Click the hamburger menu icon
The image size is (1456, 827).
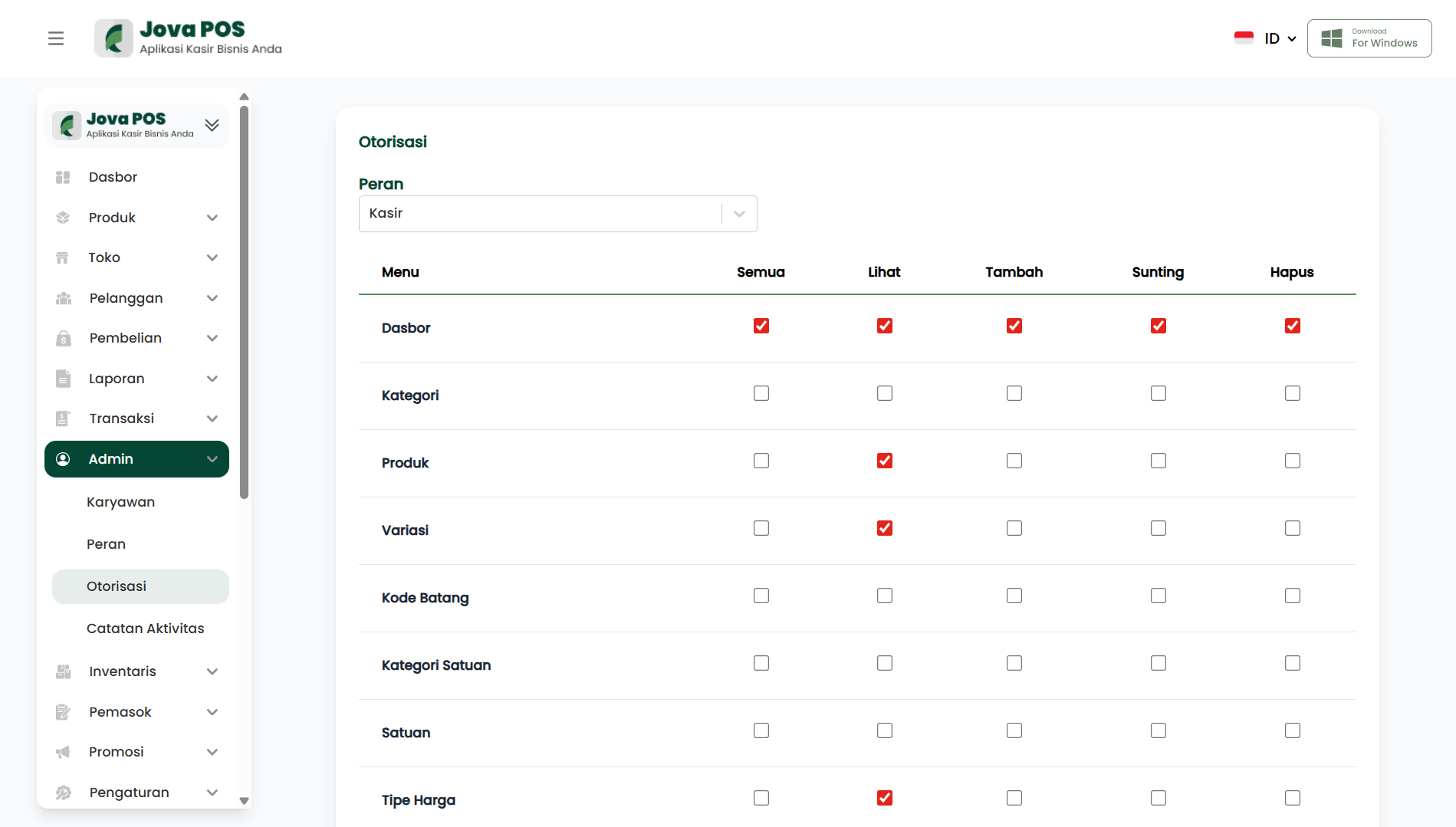tap(56, 38)
